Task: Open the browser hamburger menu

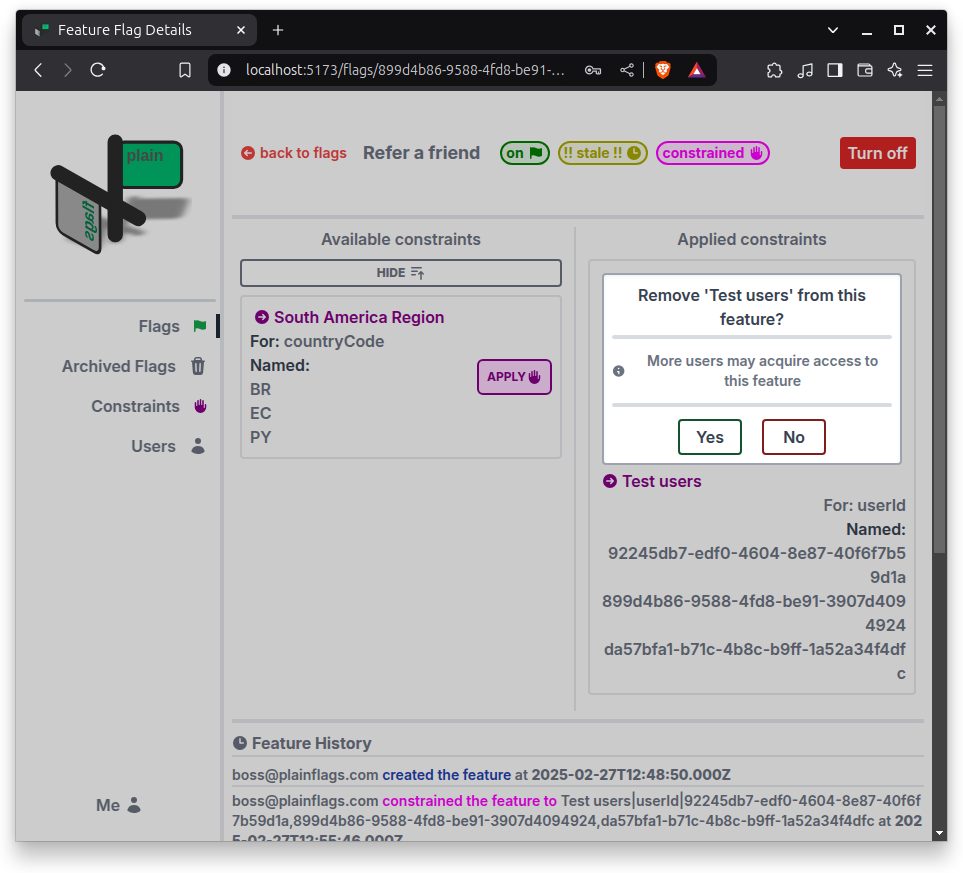Action: pyautogui.click(x=925, y=70)
